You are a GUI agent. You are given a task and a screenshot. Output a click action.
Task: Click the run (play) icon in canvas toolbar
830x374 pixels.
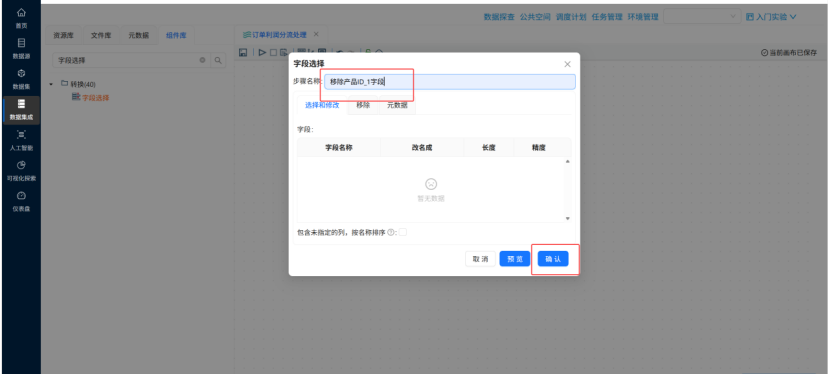(x=262, y=52)
